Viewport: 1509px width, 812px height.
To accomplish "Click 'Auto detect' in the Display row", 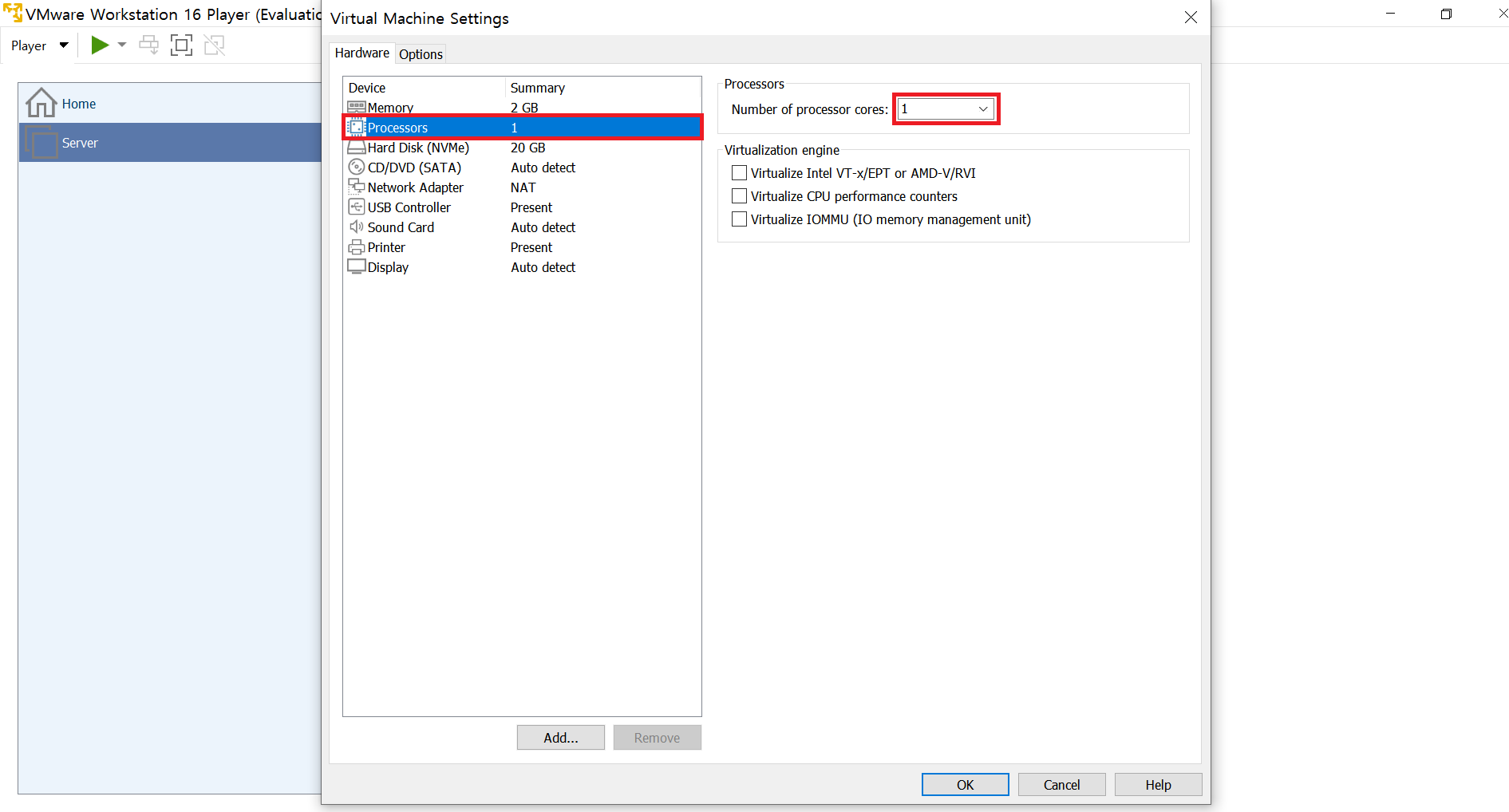I will (x=543, y=267).
